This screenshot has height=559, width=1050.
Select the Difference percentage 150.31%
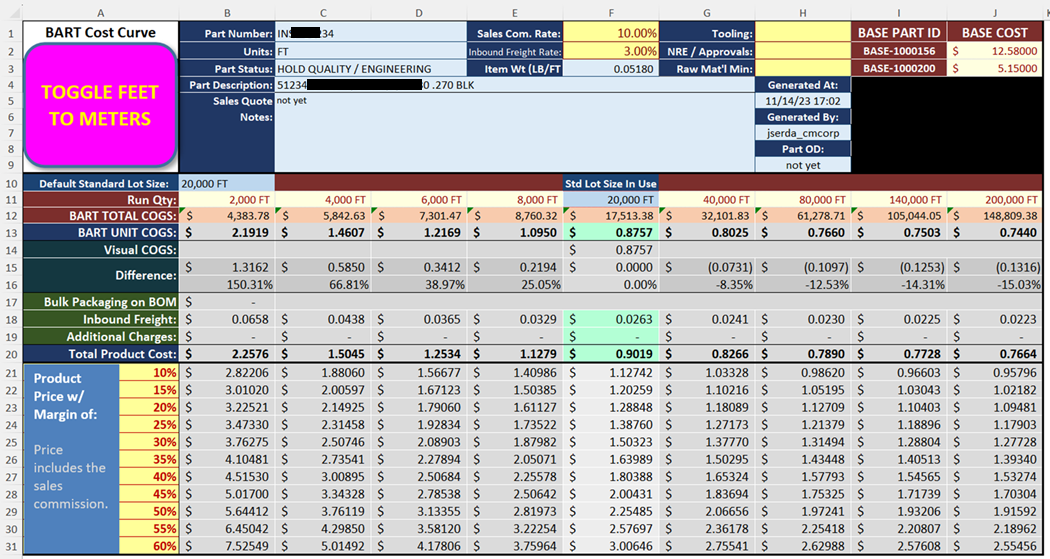coord(227,285)
